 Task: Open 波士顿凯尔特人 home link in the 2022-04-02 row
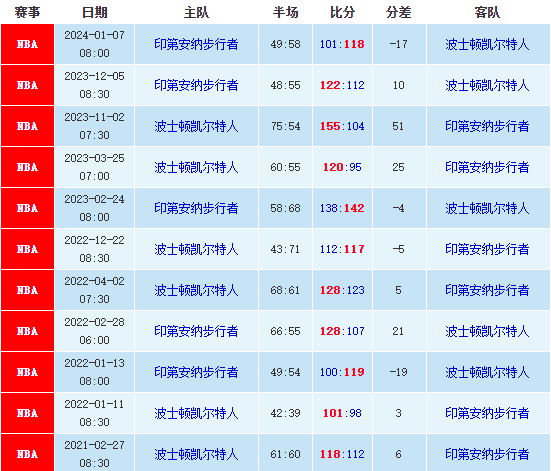click(x=196, y=290)
